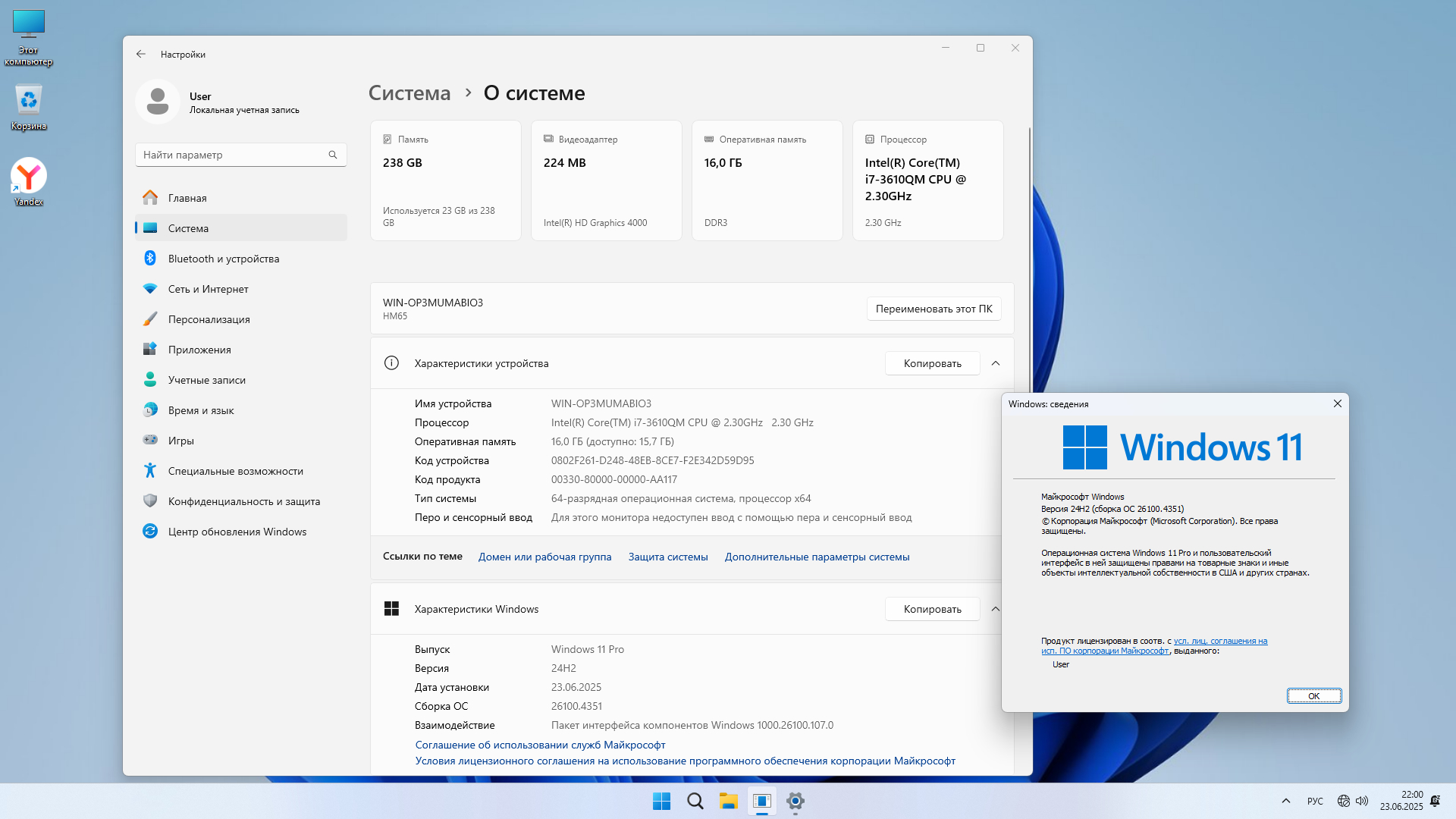The width and height of the screenshot is (1456, 819).
Task: Open Специальные возможности settings
Action: pos(235,471)
